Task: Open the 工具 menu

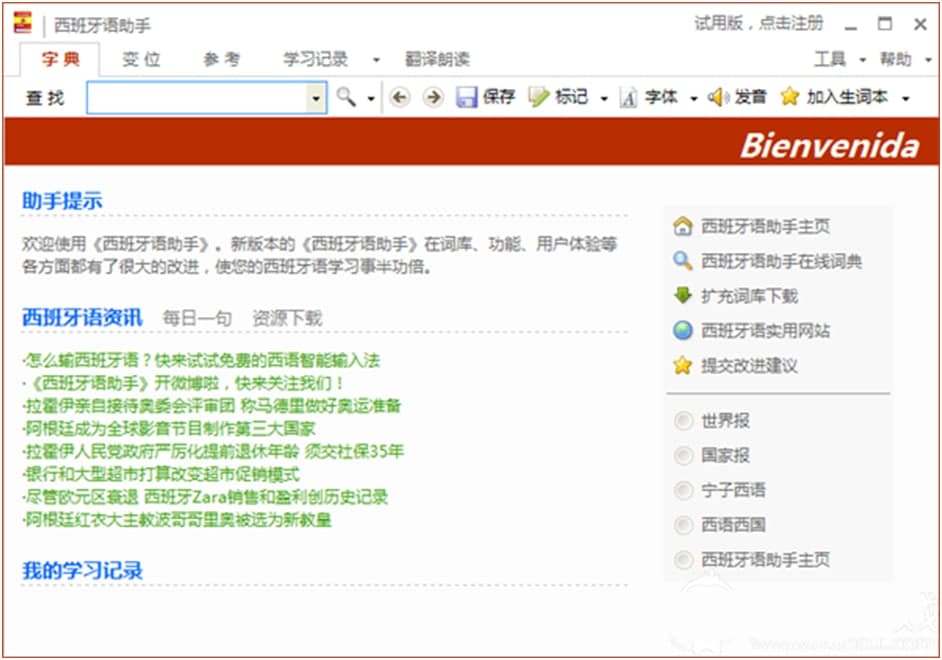Action: [x=830, y=59]
